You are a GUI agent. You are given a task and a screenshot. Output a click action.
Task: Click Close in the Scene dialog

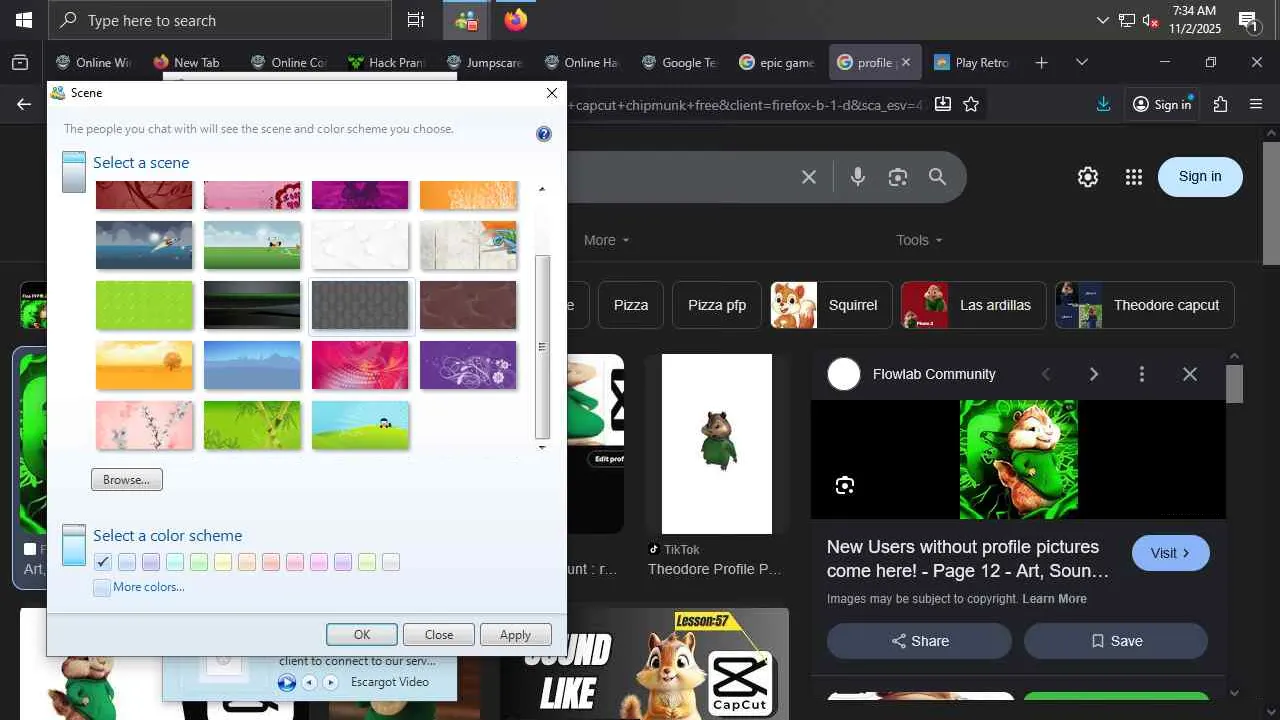[439, 635]
